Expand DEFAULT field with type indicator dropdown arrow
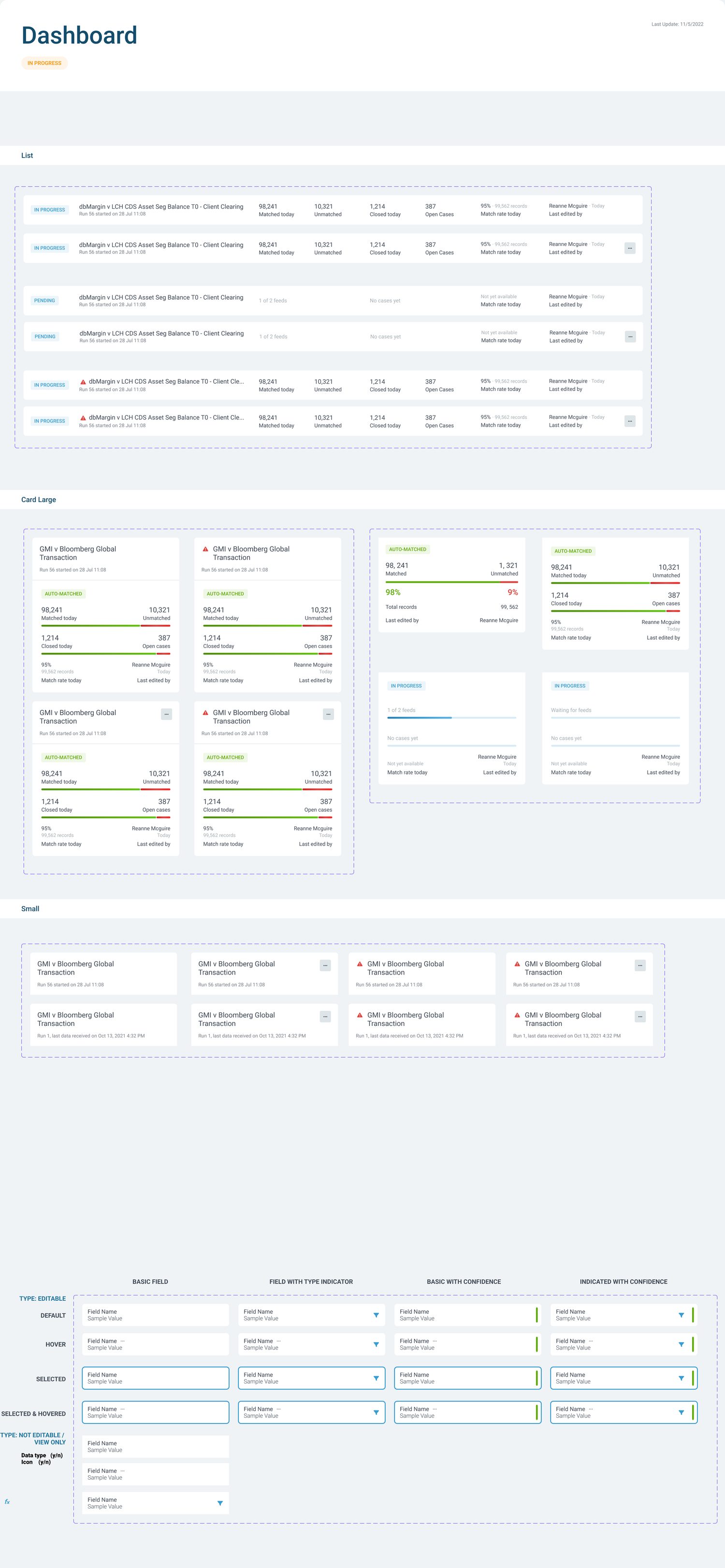The width and height of the screenshot is (725, 1568). click(376, 1315)
